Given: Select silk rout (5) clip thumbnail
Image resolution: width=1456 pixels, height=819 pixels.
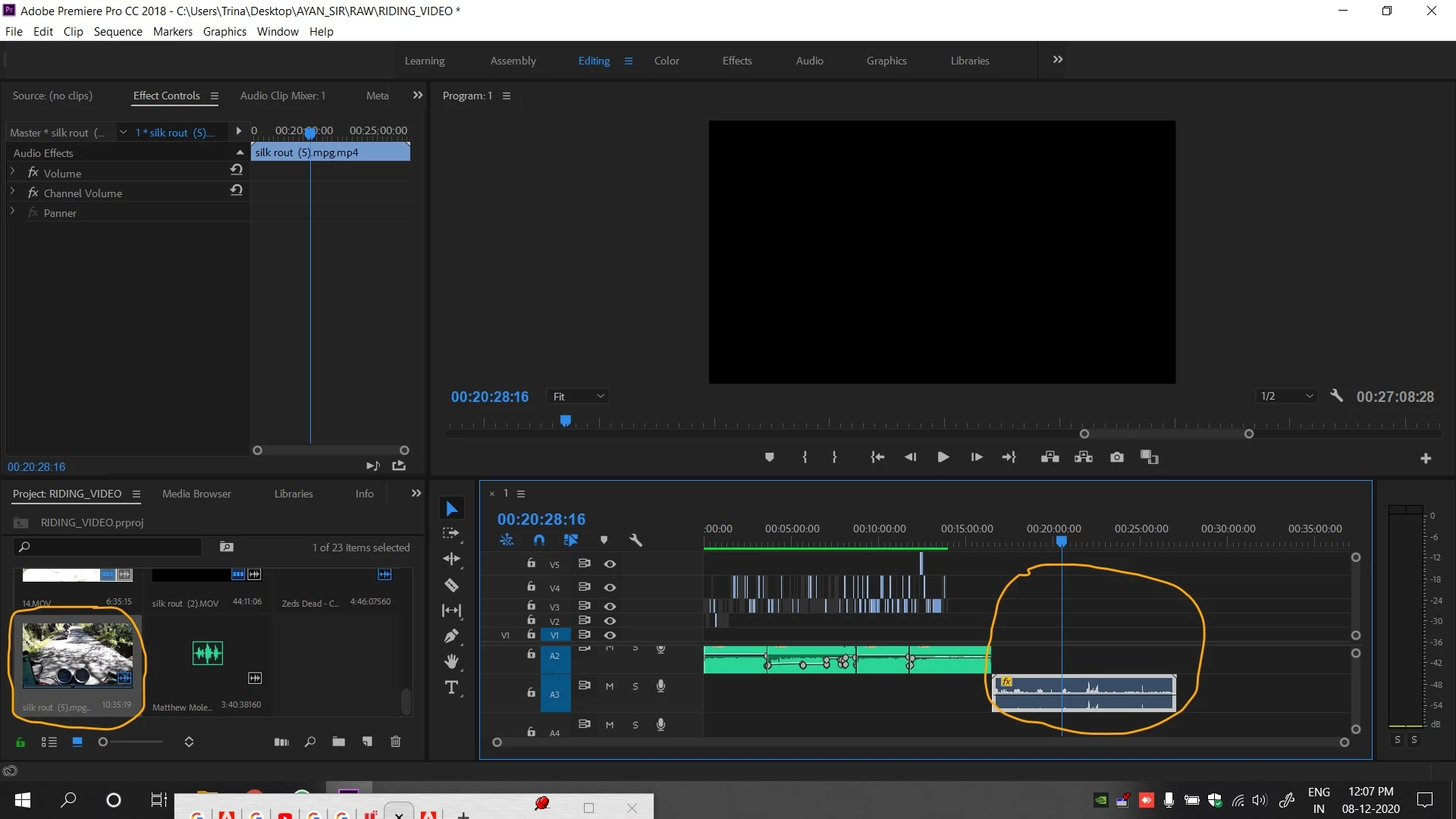Looking at the screenshot, I should [77, 655].
